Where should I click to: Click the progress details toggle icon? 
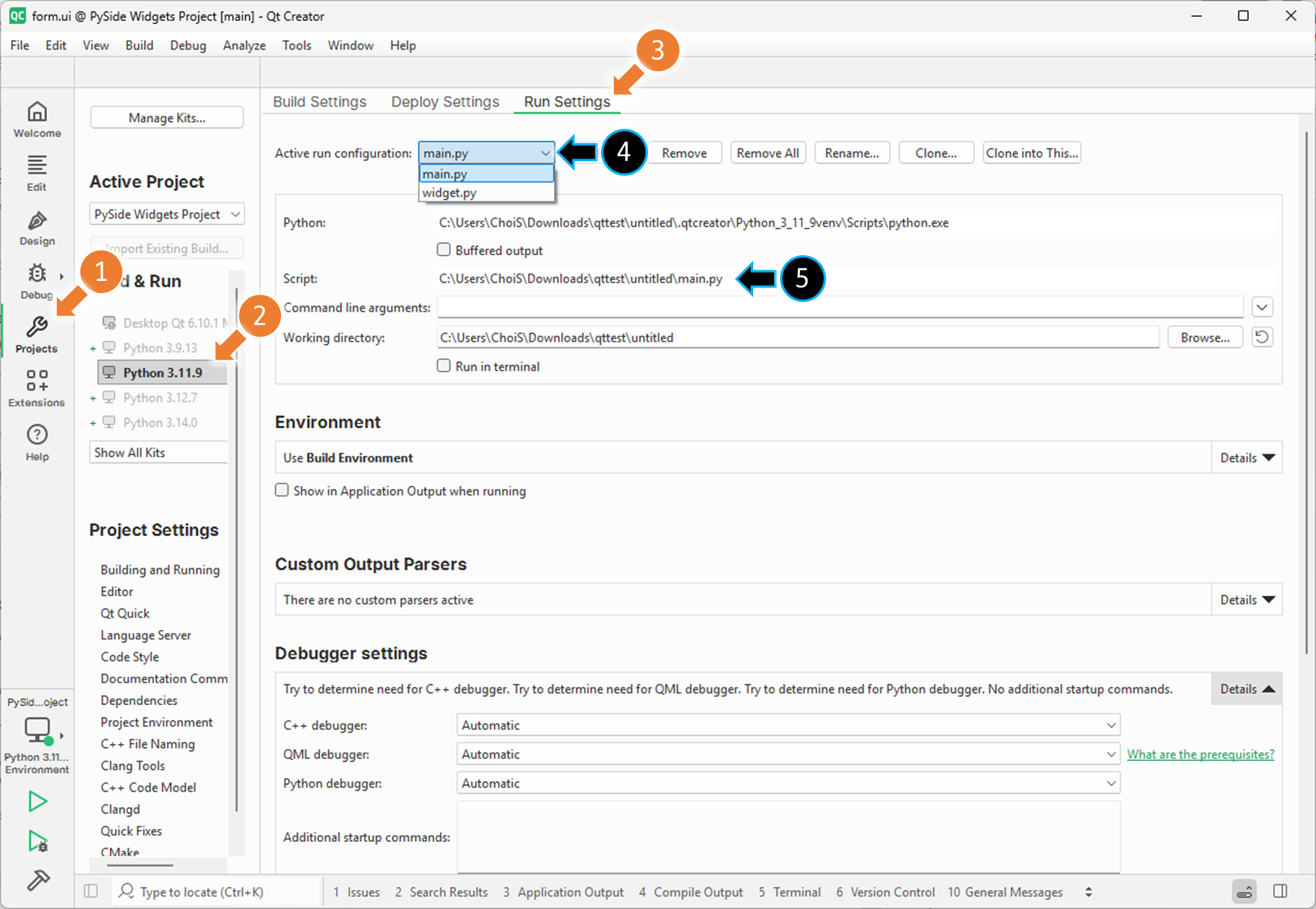click(x=1245, y=892)
